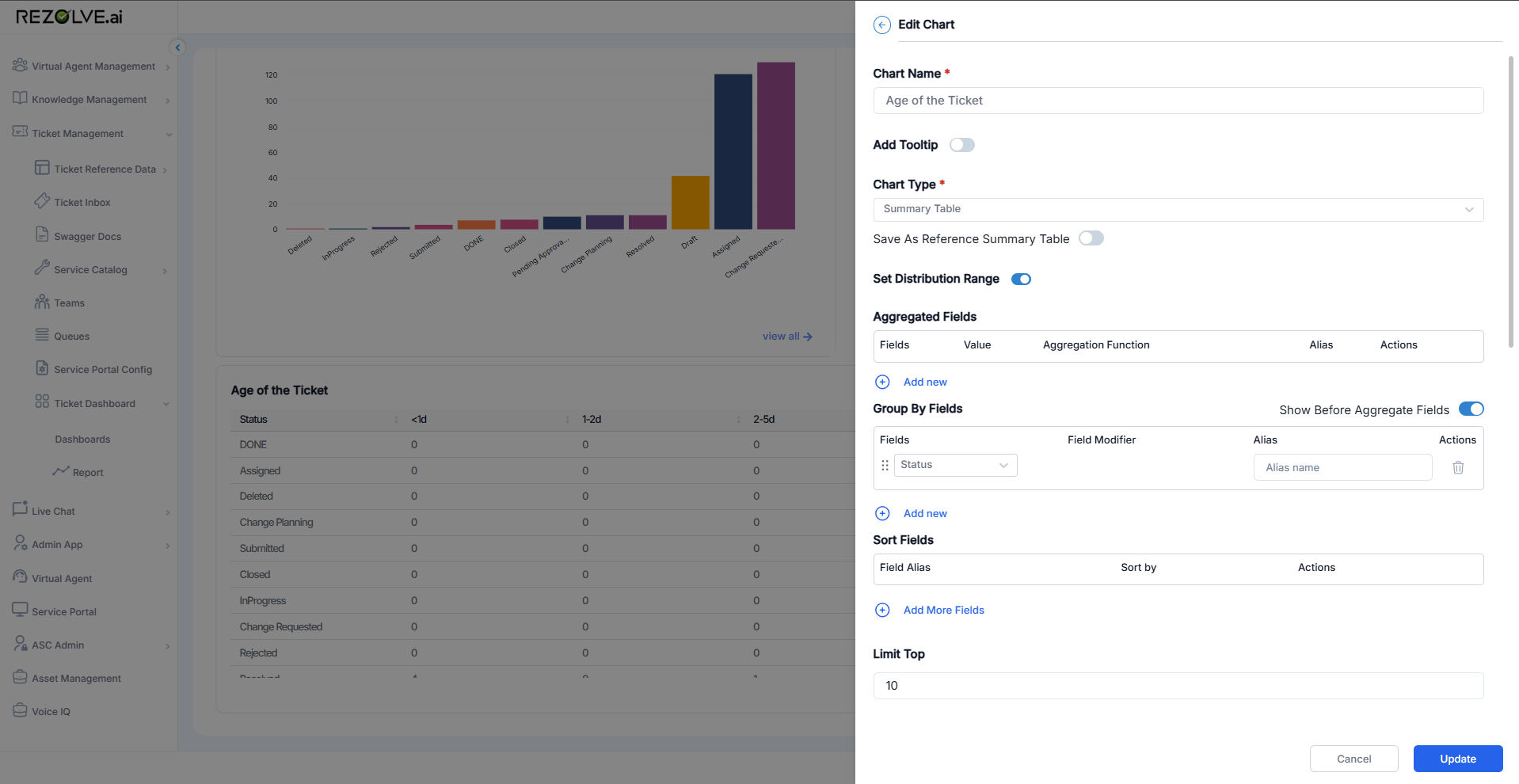Open Ticket Inbox in sidebar
Screen dimensions: 1519x784
82,202
